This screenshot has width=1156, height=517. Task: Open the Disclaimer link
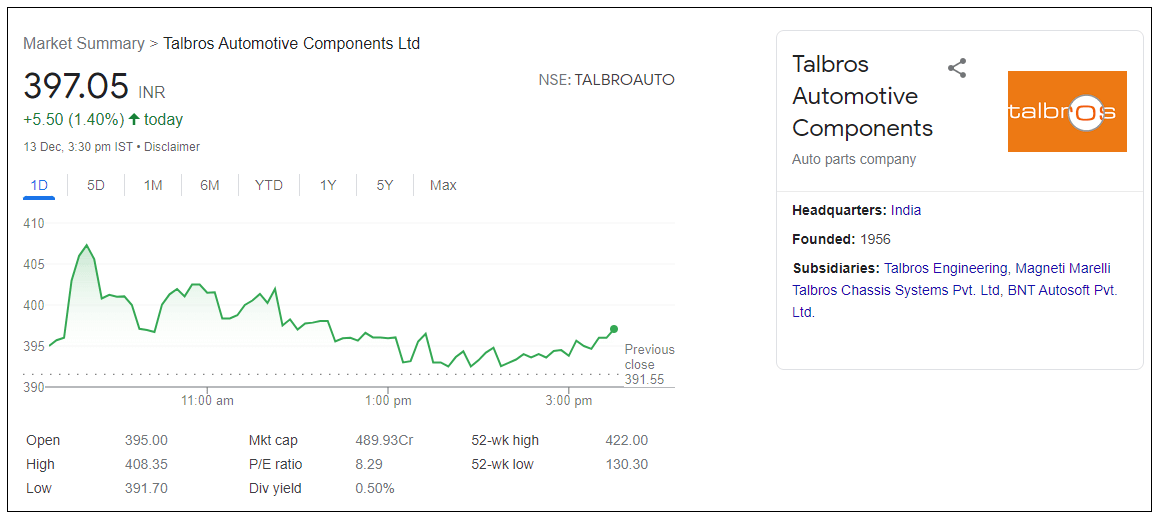172,147
